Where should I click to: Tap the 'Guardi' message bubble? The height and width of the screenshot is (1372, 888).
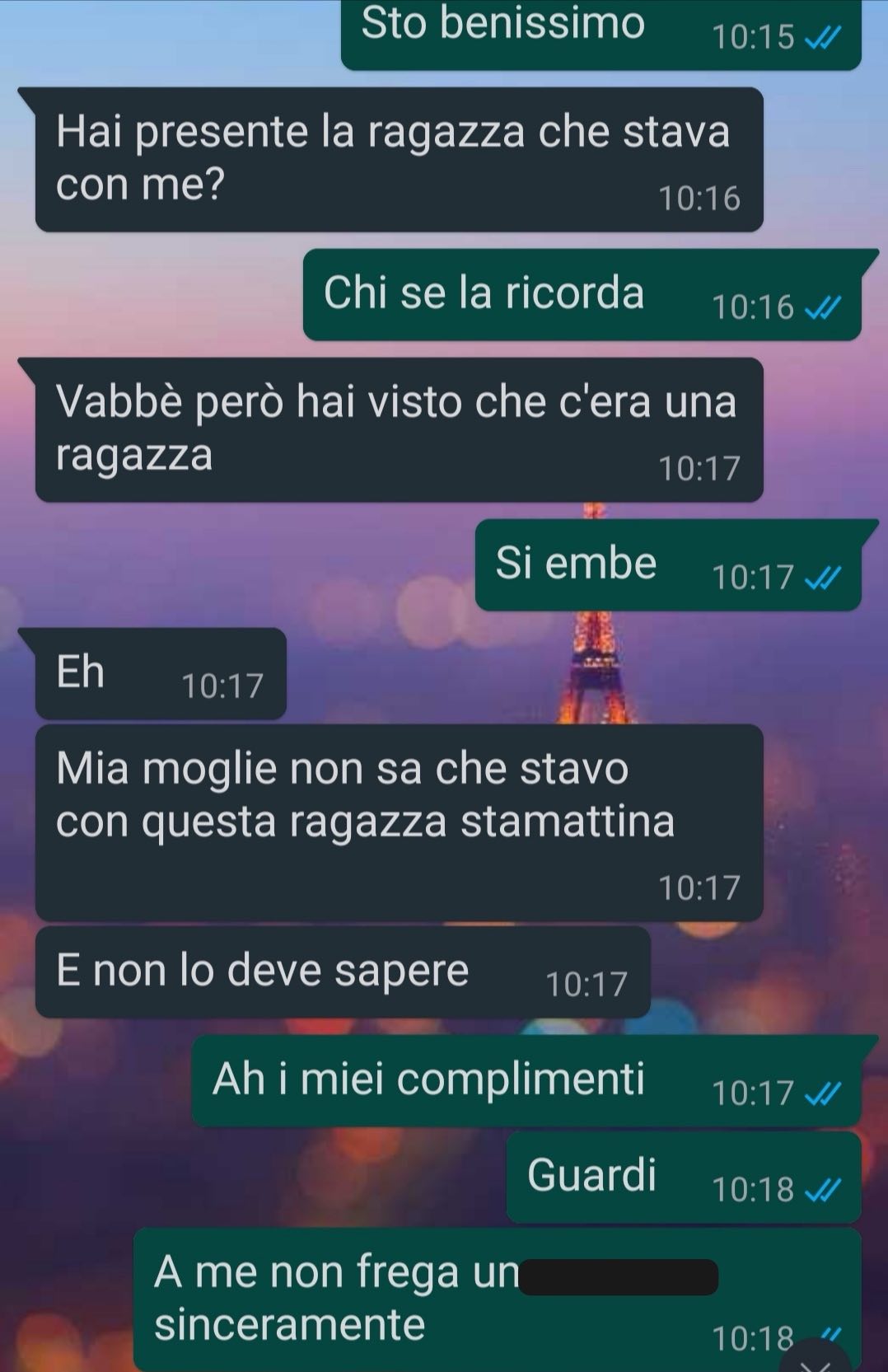pos(684,1177)
